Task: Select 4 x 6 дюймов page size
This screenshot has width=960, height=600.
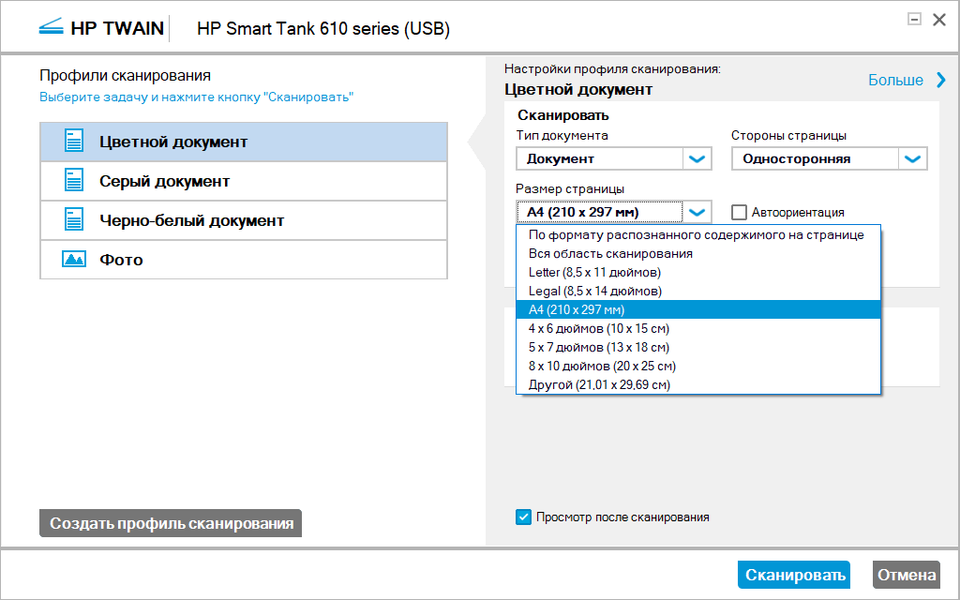Action: (598, 328)
